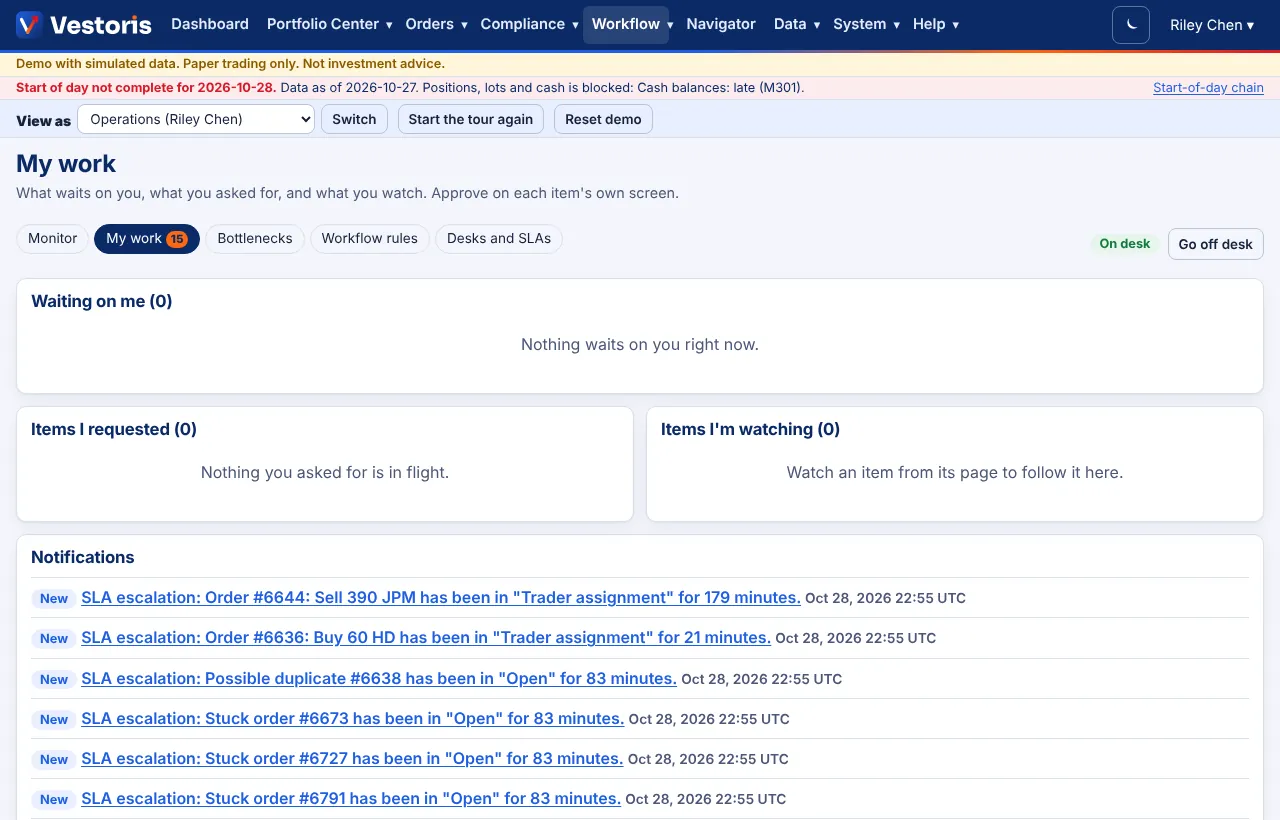Click the Vestoris logo icon
Screen dimensions: 1280x820
coord(29,24)
